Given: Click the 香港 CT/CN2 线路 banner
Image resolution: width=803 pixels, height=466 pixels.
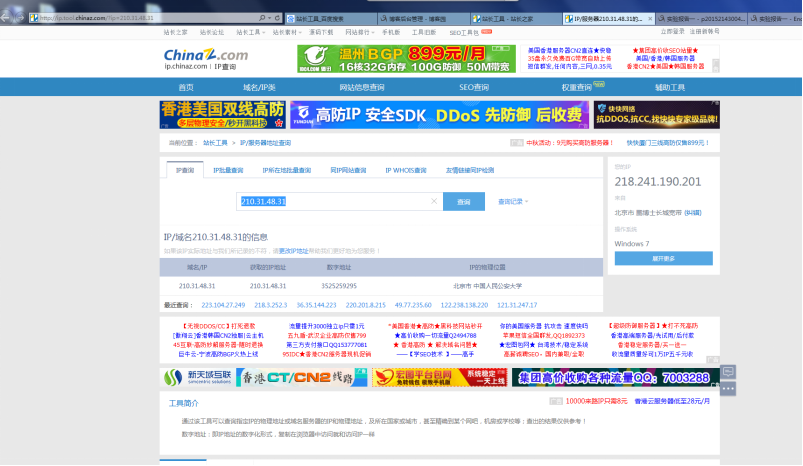Looking at the screenshot, I should pos(302,377).
